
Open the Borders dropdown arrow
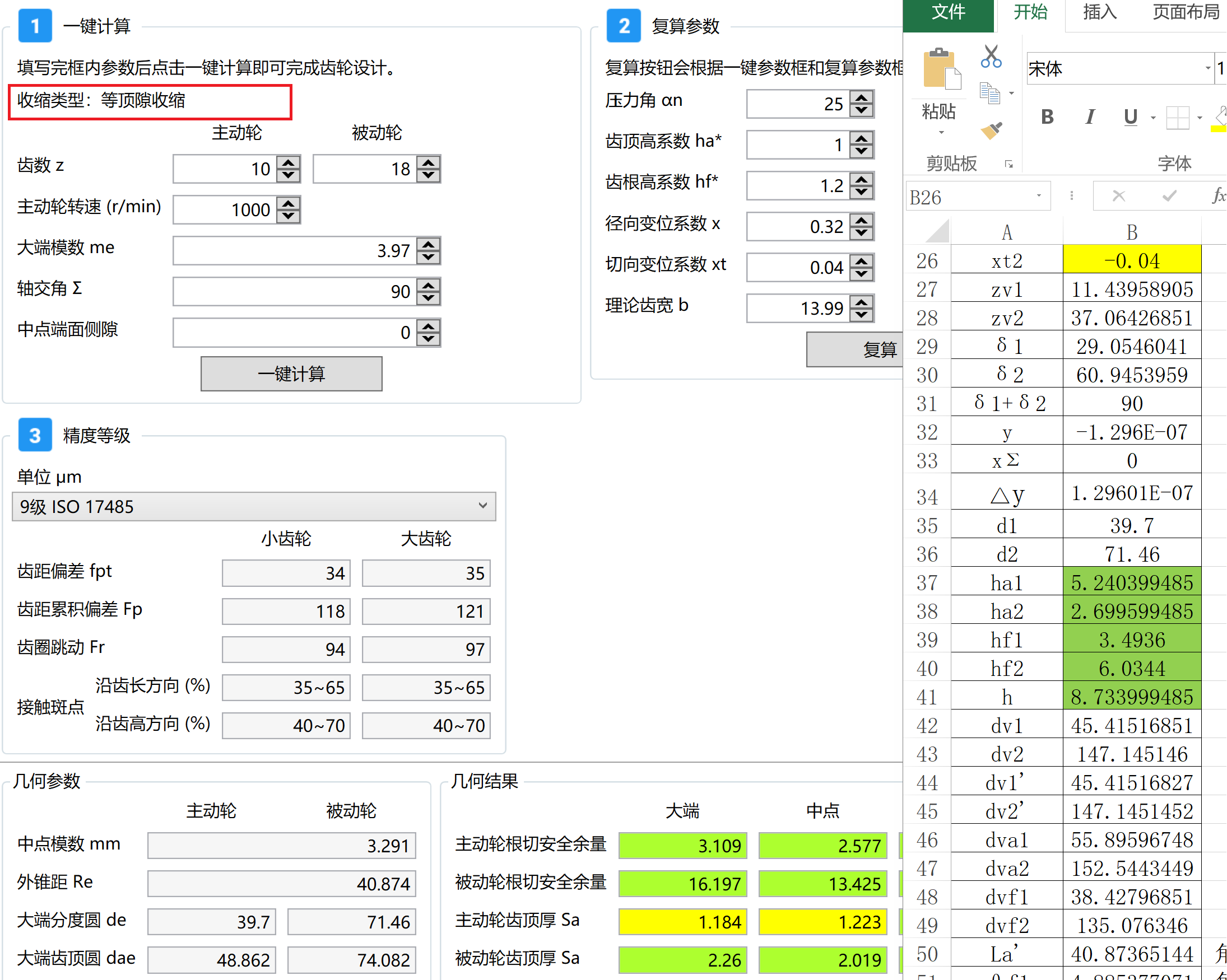point(1200,118)
